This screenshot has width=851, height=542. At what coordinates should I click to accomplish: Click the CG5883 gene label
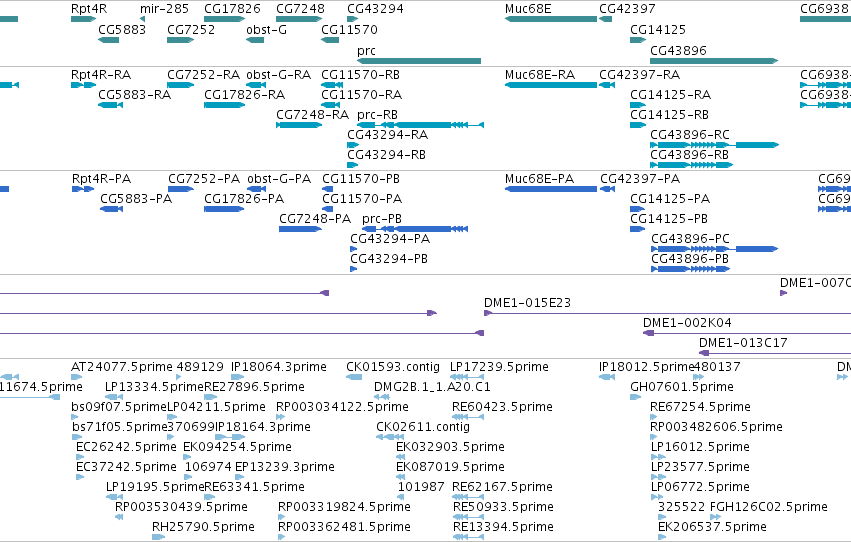122,29
